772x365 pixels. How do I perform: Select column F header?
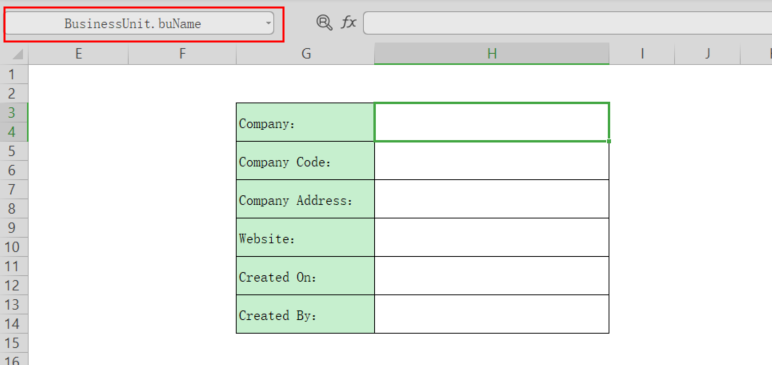[x=182, y=54]
